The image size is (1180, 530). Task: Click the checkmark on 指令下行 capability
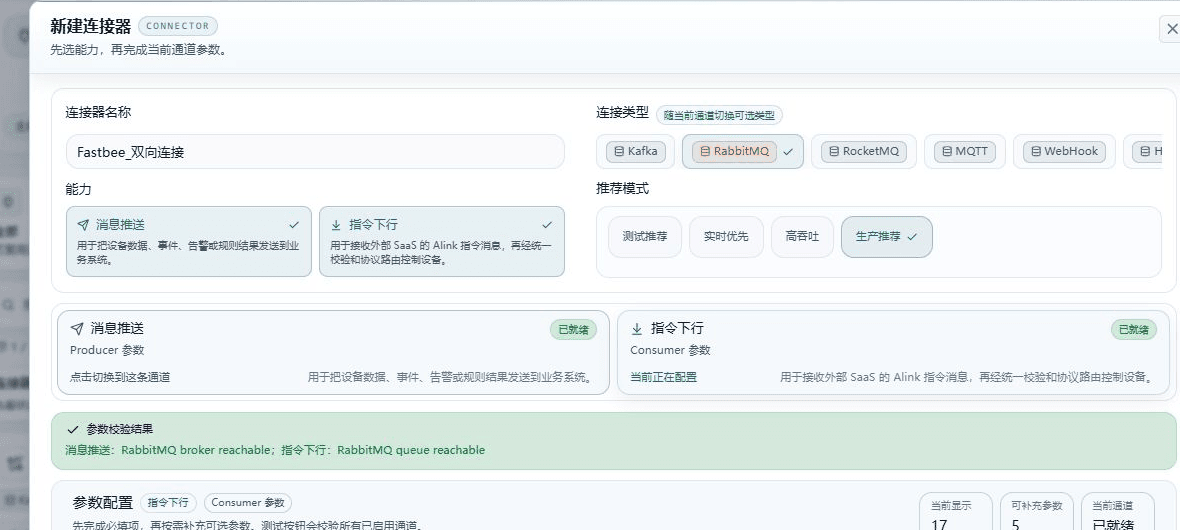[547, 224]
